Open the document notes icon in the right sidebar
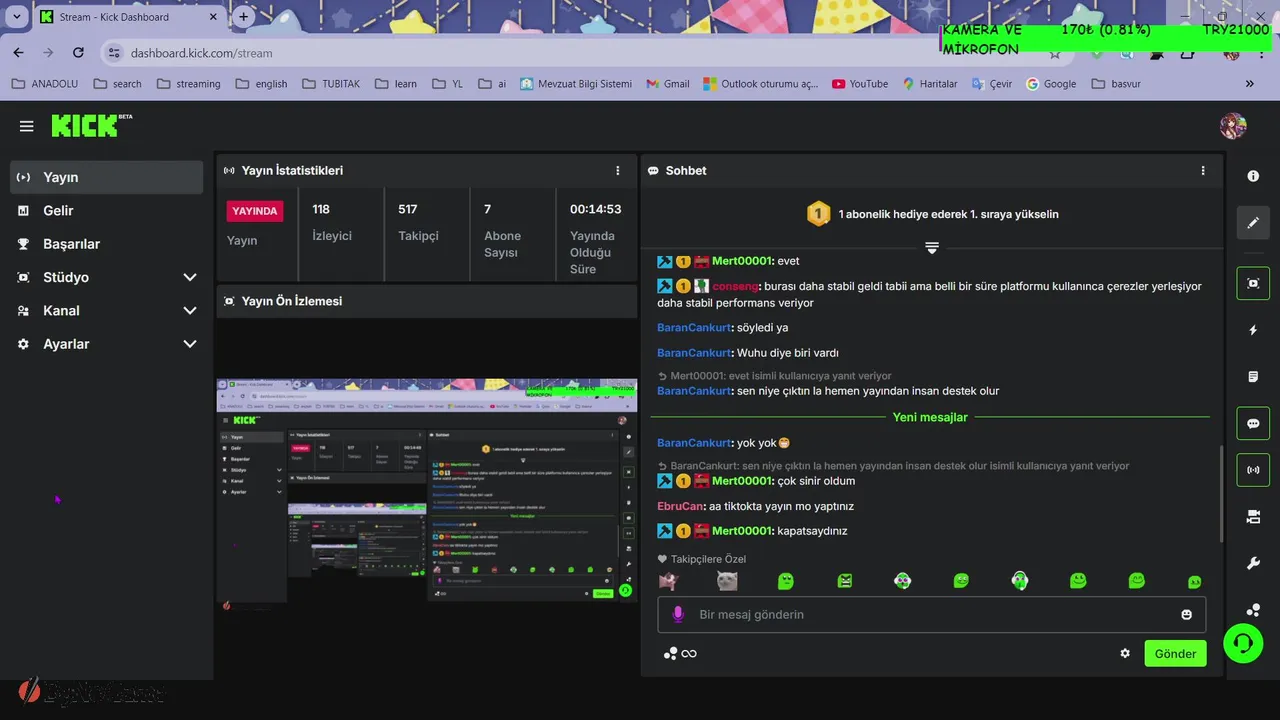This screenshot has height=720, width=1280. [1253, 377]
